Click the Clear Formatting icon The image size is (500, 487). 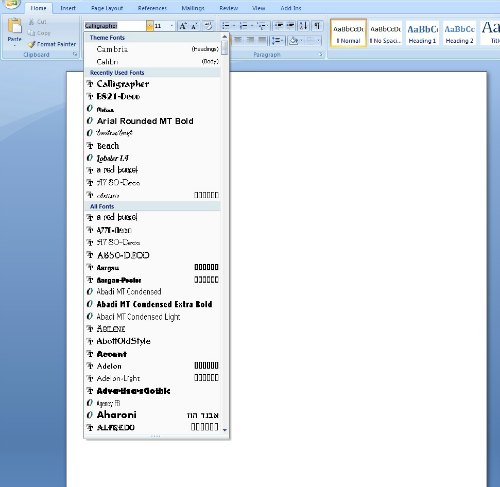[208, 26]
